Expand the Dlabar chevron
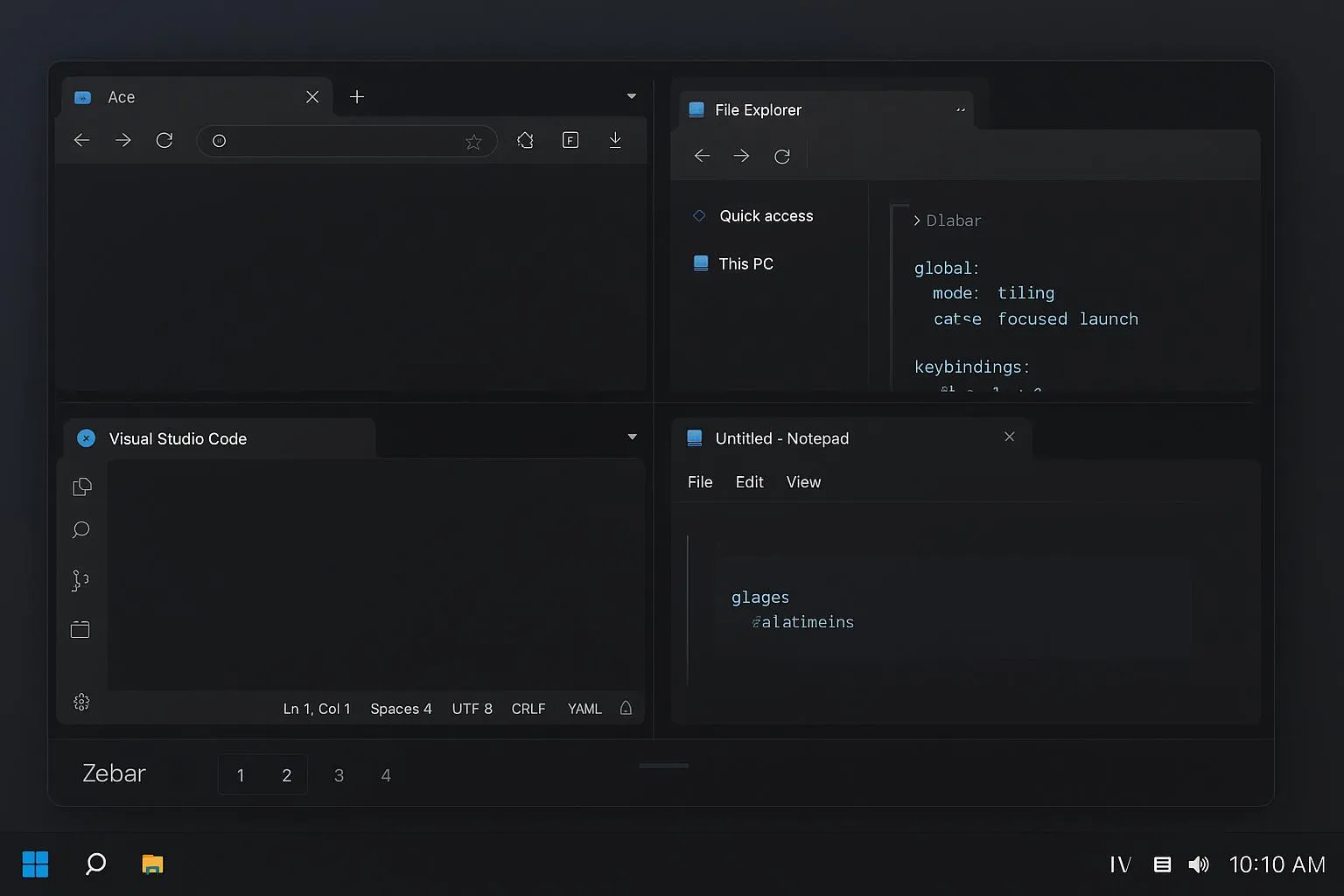This screenshot has width=1344, height=896. 917,220
